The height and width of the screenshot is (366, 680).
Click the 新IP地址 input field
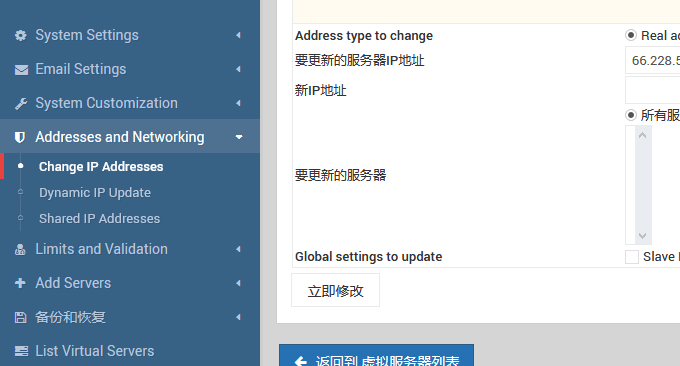pyautogui.click(x=653, y=90)
